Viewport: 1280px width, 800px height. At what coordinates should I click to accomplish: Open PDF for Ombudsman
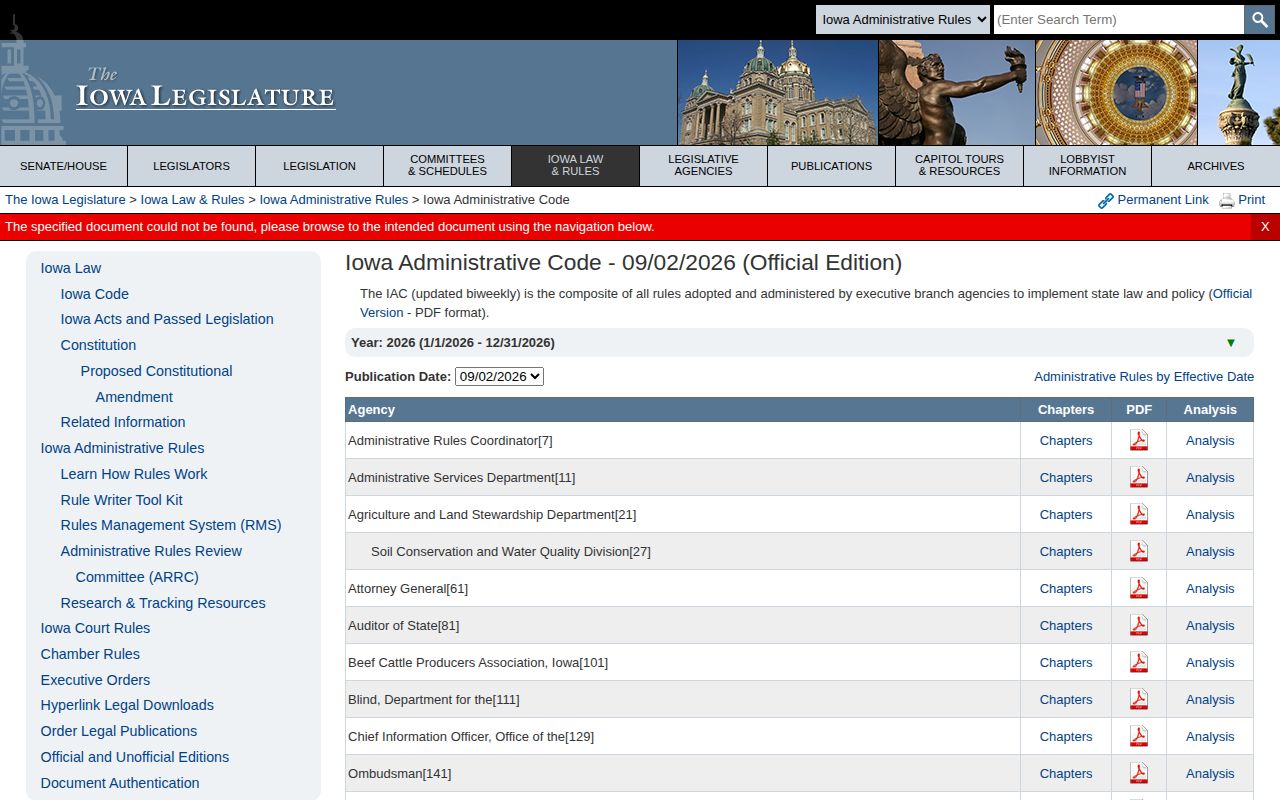[x=1139, y=774]
